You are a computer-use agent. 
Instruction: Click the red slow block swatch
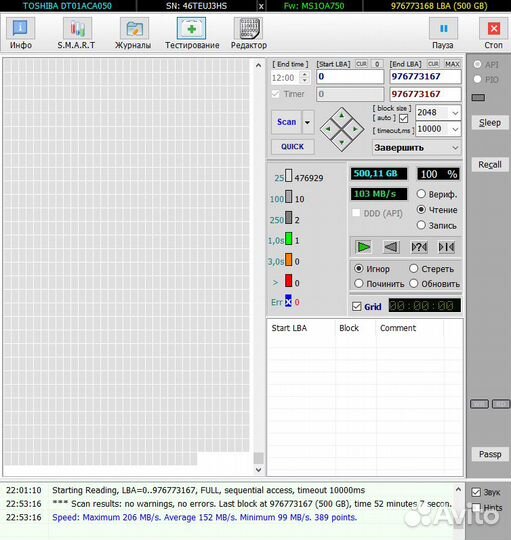pos(289,280)
